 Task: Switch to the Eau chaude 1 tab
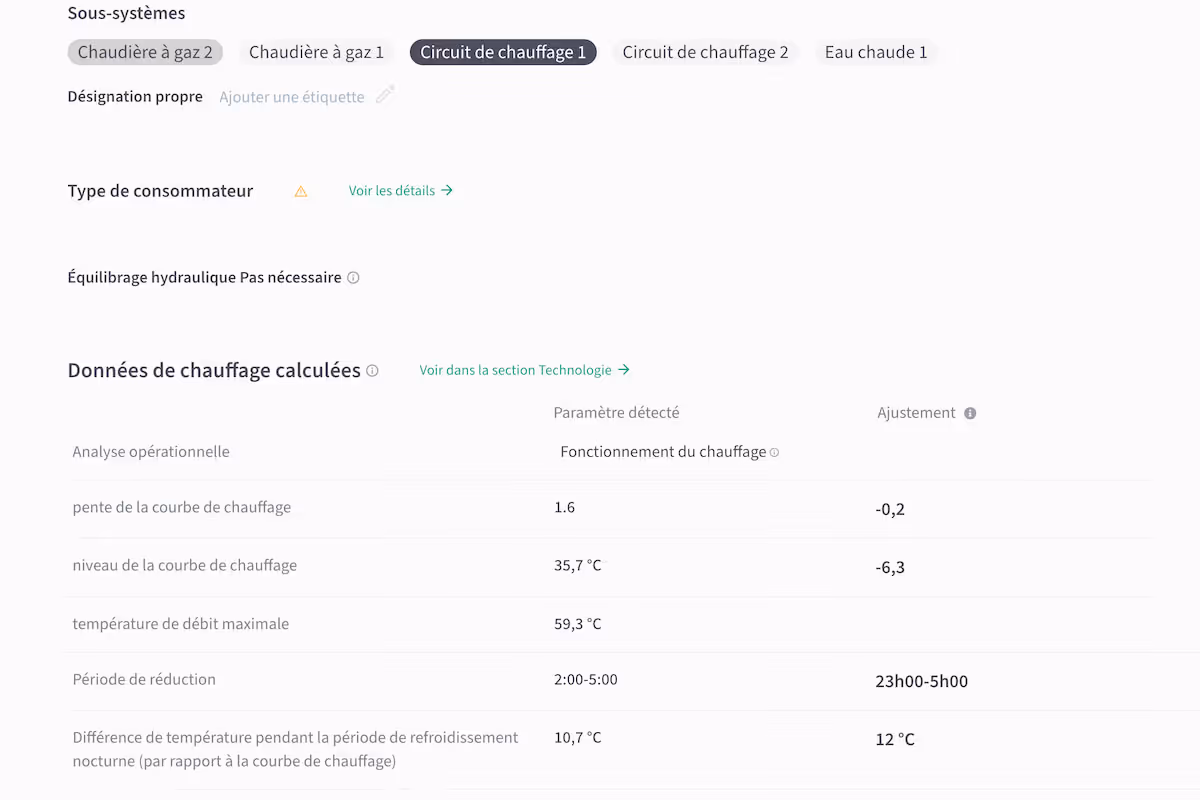click(876, 52)
